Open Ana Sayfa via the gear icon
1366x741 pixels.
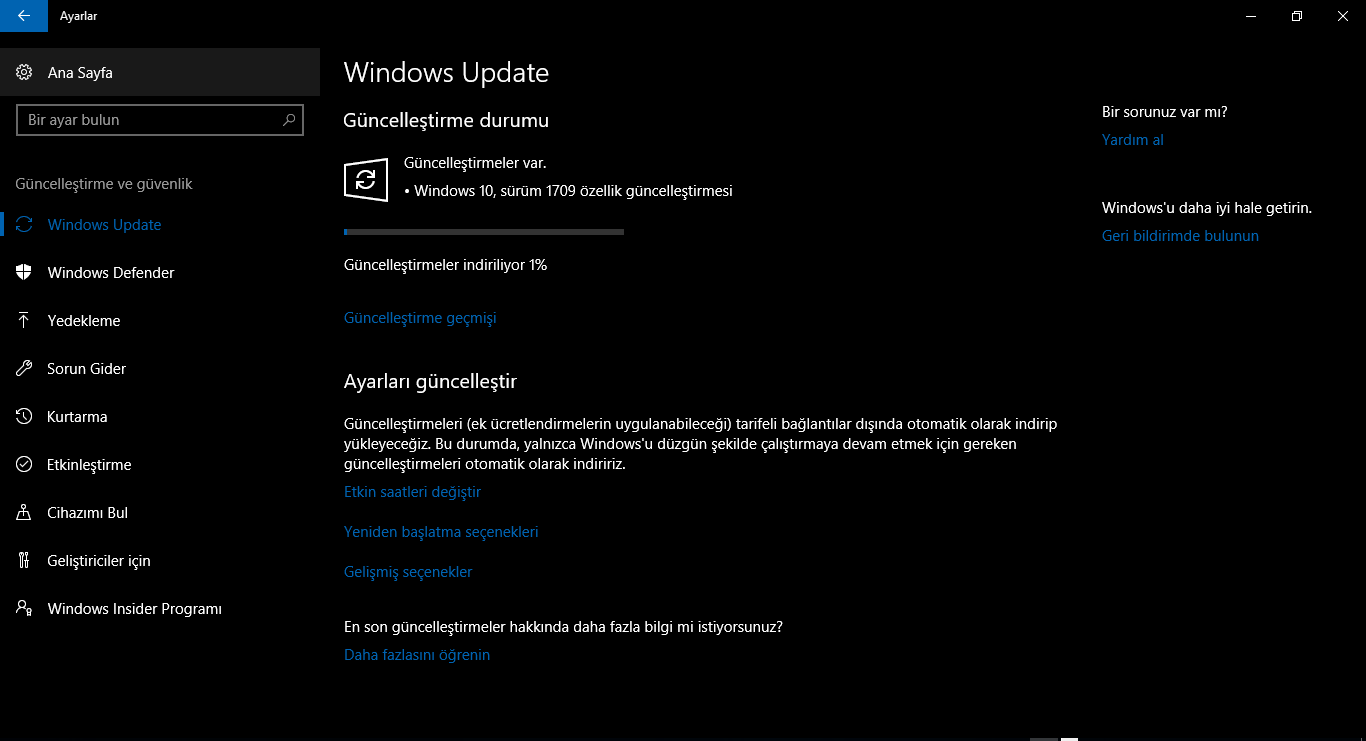click(x=24, y=73)
